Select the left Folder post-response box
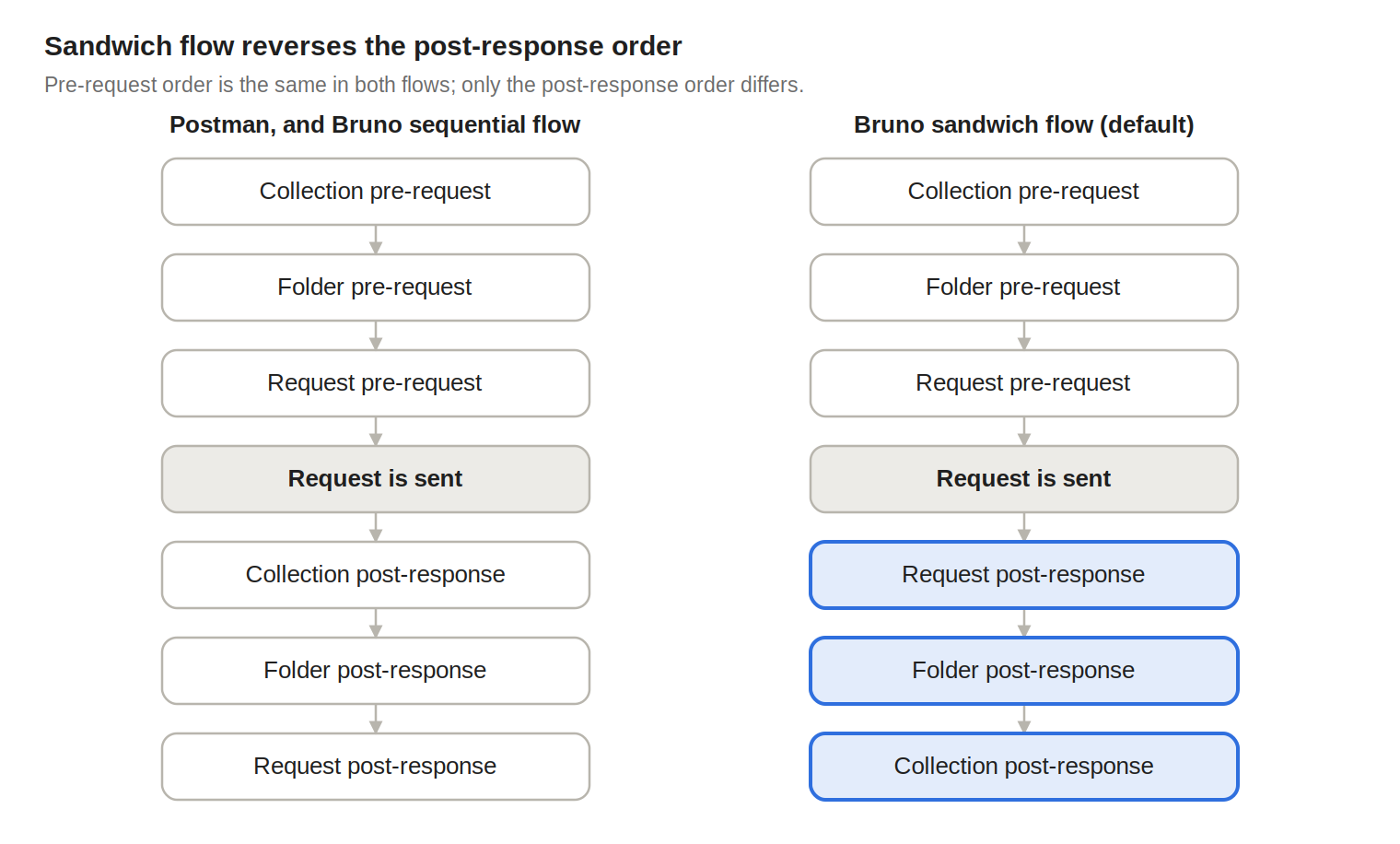This screenshot has width=1400, height=844. (376, 671)
